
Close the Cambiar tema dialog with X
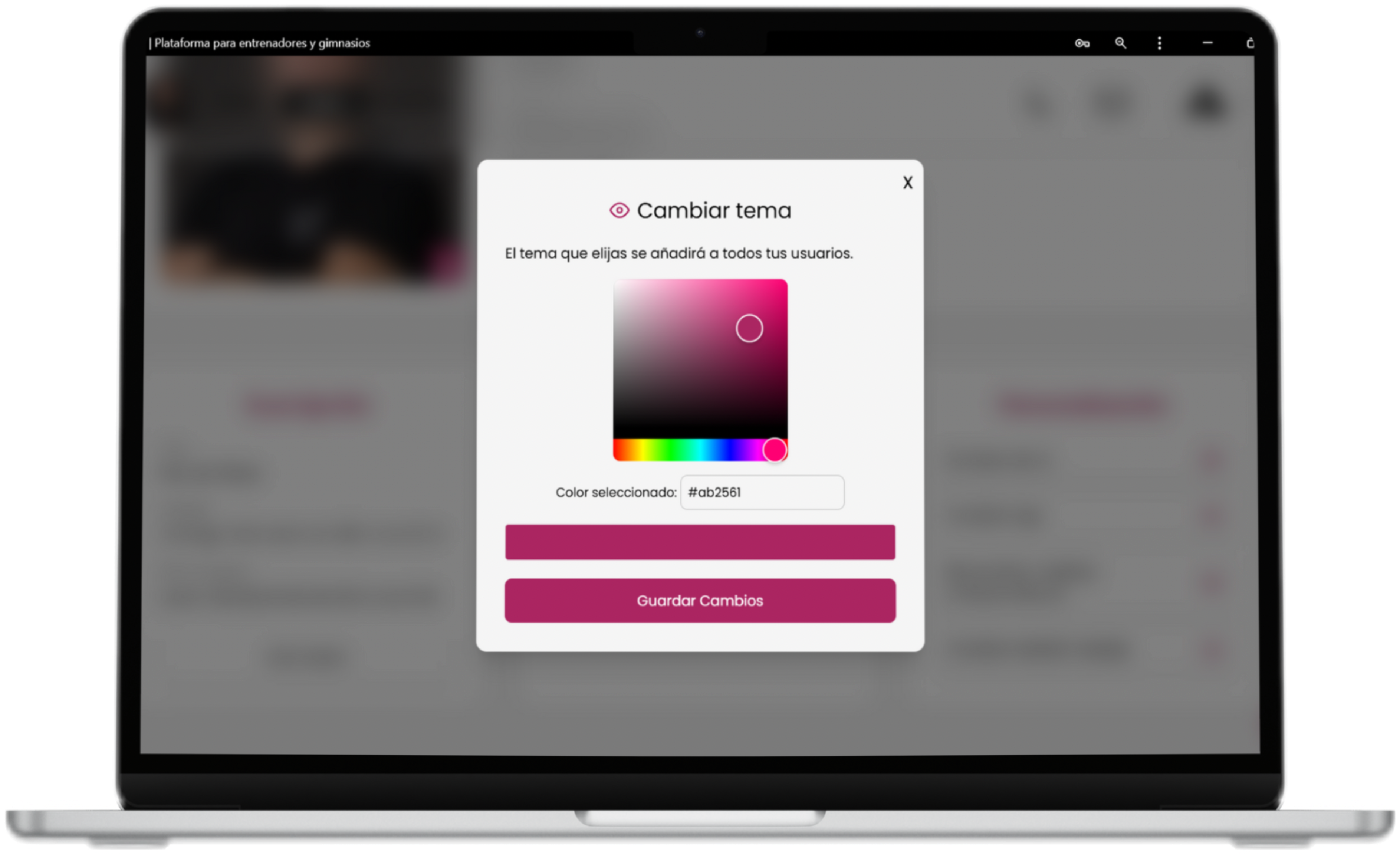[x=907, y=183]
